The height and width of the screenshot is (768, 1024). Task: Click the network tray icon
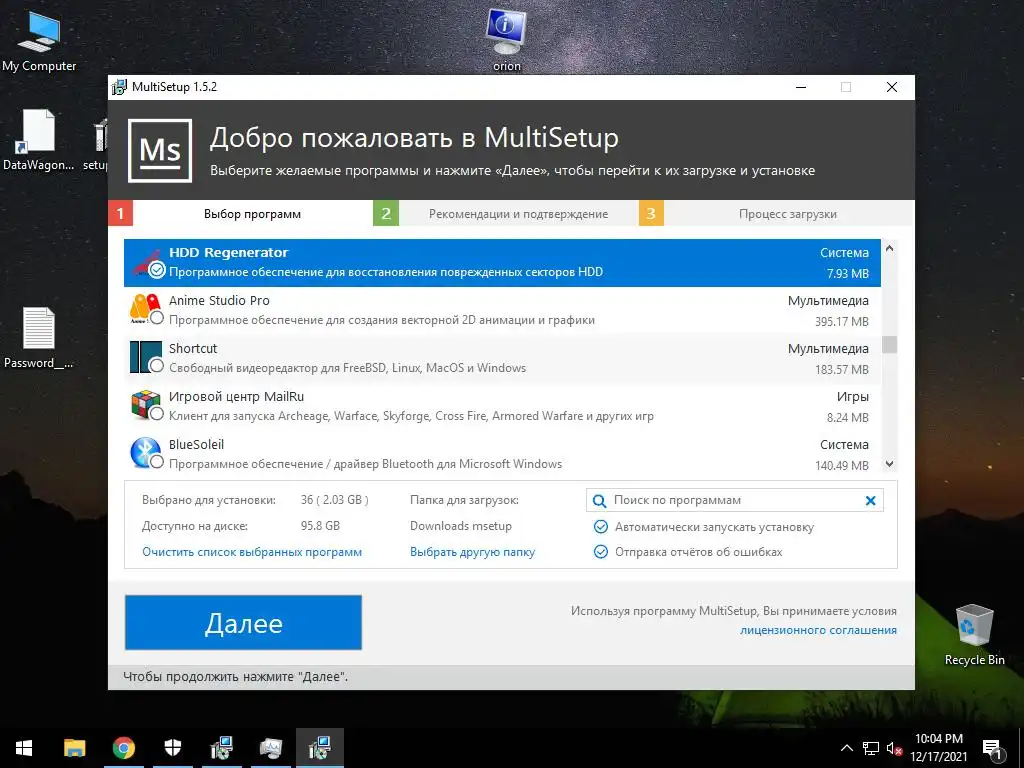(x=871, y=748)
